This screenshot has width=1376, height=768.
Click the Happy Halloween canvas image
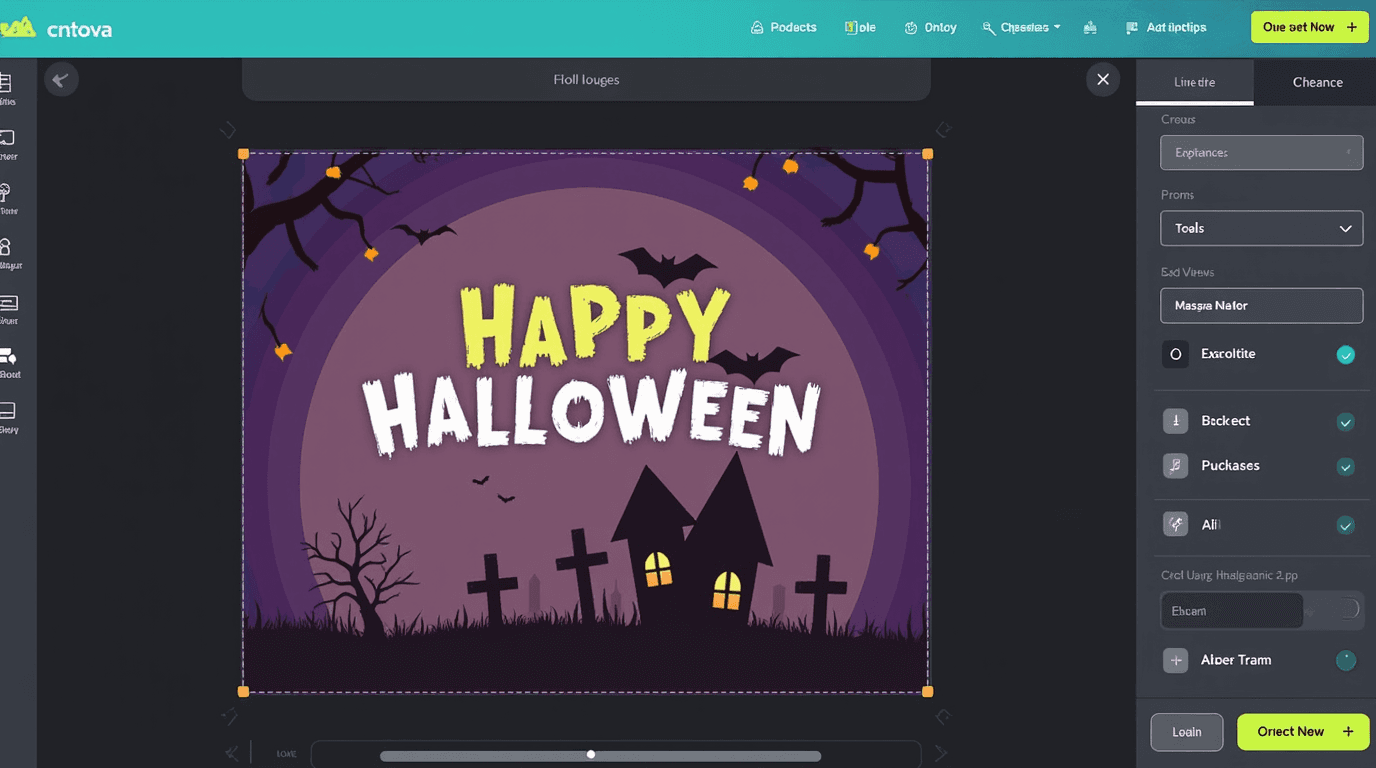[x=586, y=423]
